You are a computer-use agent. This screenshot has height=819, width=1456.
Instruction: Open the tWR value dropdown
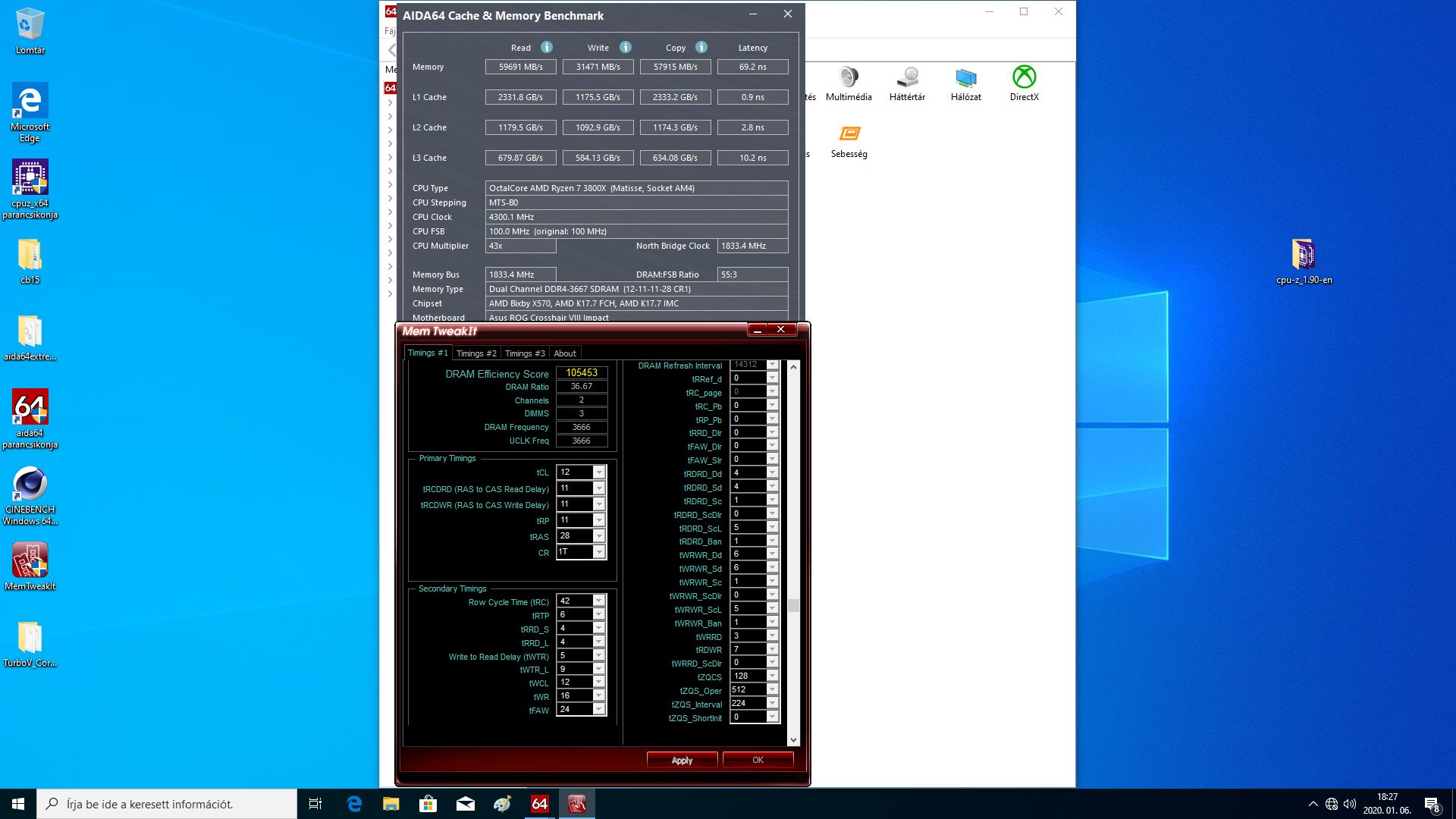599,696
